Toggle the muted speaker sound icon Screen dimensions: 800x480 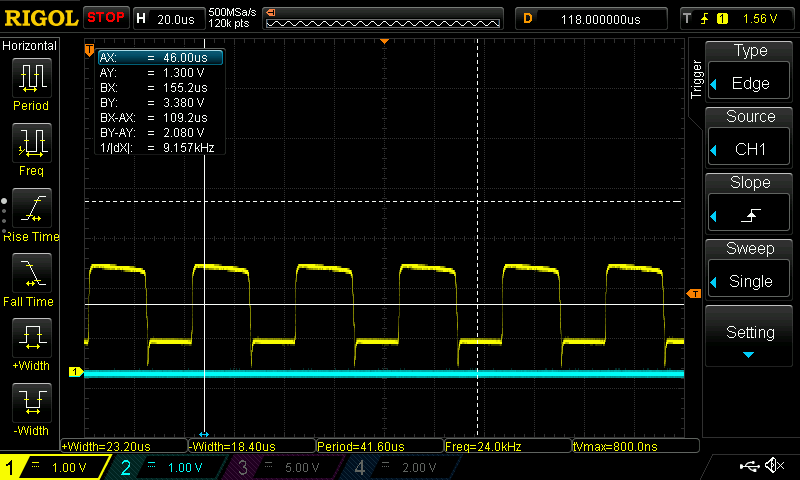pyautogui.click(x=774, y=466)
